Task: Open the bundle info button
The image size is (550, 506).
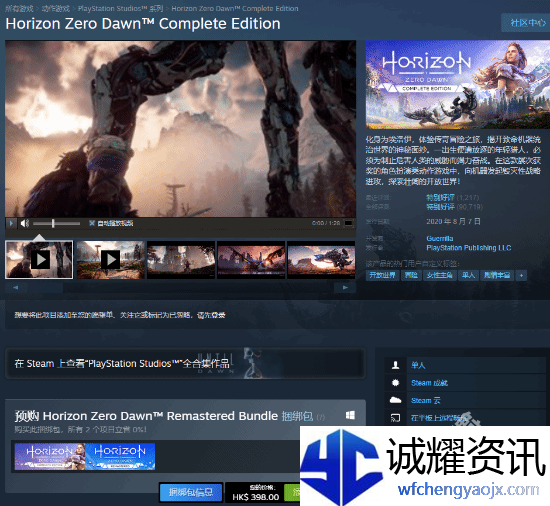Action: pos(191,492)
